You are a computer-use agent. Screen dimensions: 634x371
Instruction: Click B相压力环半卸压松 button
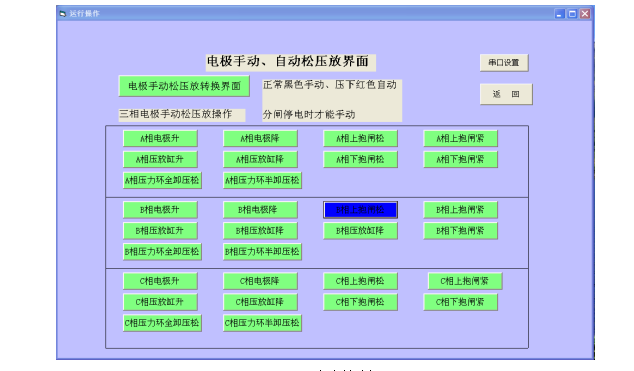click(262, 252)
